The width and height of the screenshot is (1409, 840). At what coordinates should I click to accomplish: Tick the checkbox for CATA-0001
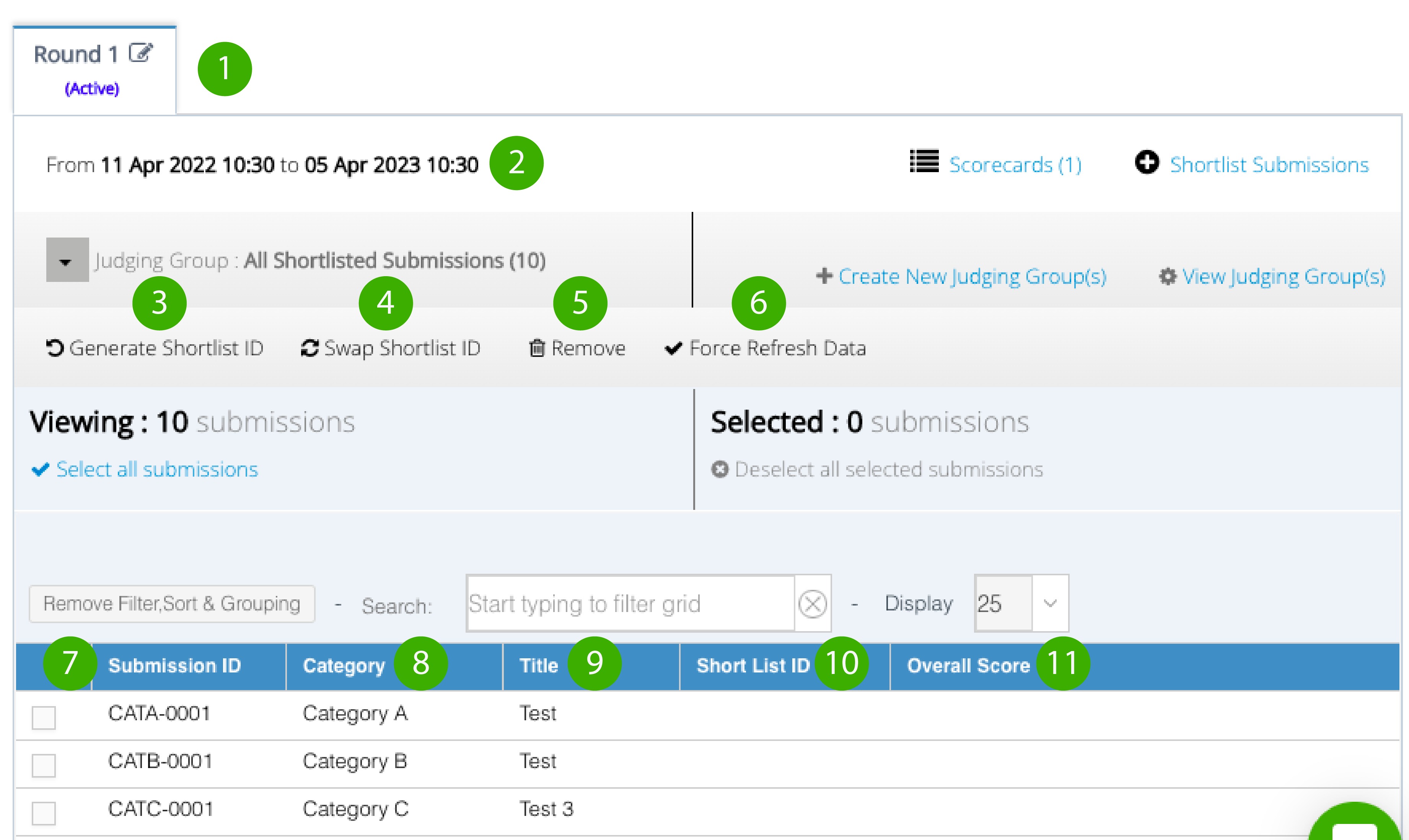(x=44, y=718)
